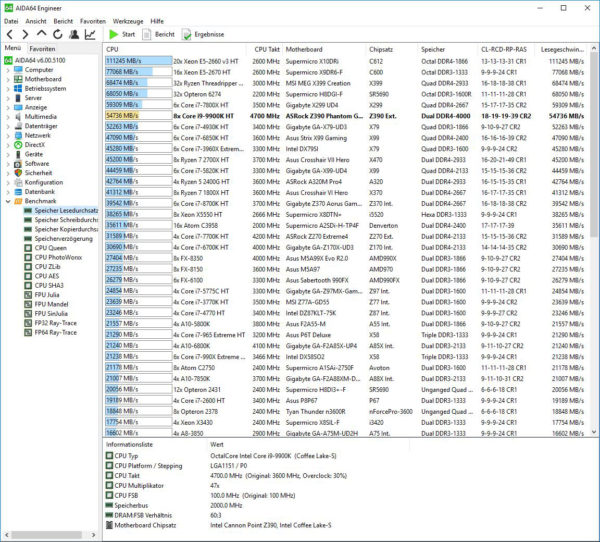The height and width of the screenshot is (542, 600).
Task: Start the benchmark with green Start button
Action: pos(122,34)
